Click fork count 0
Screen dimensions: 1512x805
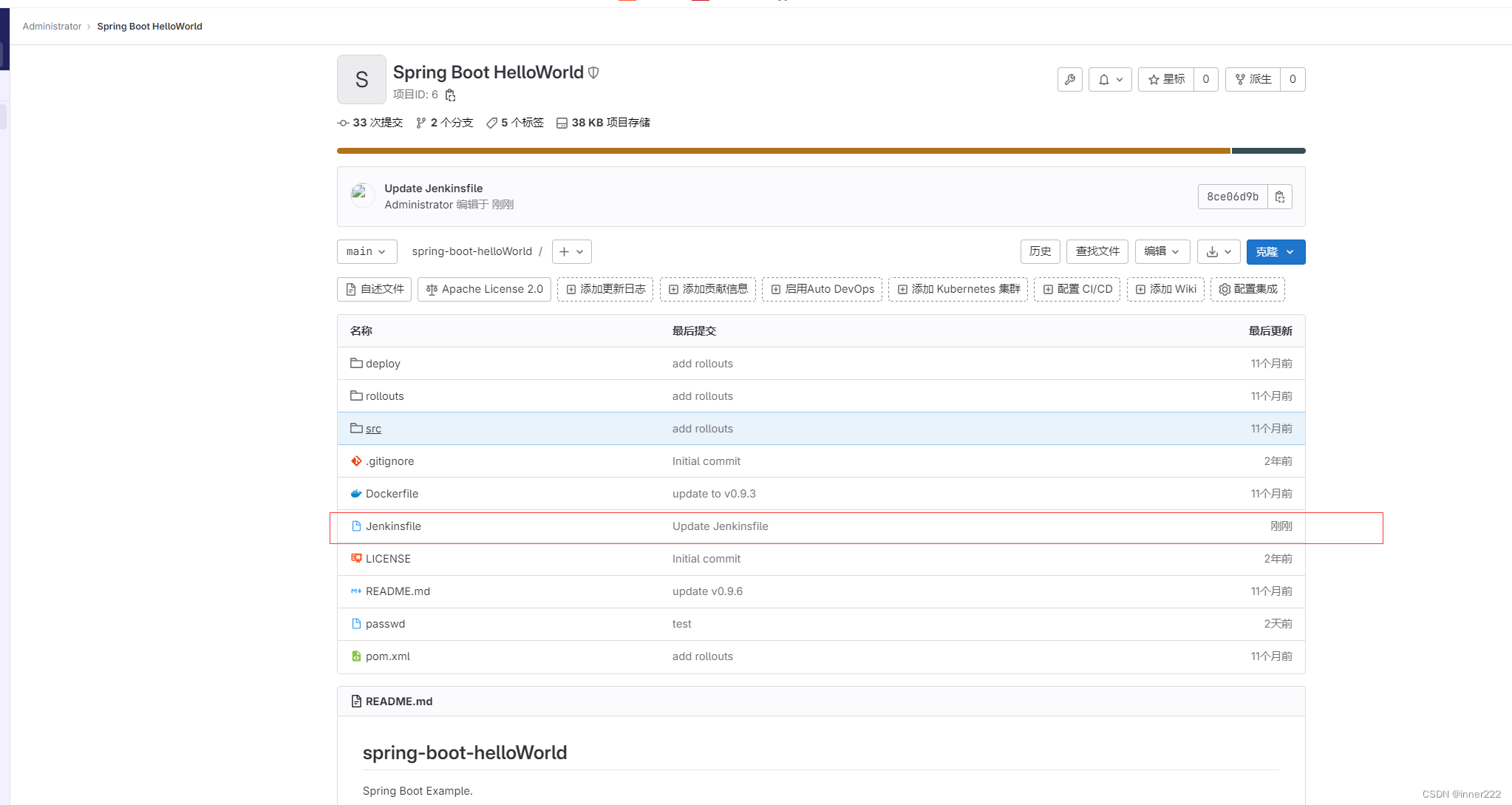(1293, 79)
